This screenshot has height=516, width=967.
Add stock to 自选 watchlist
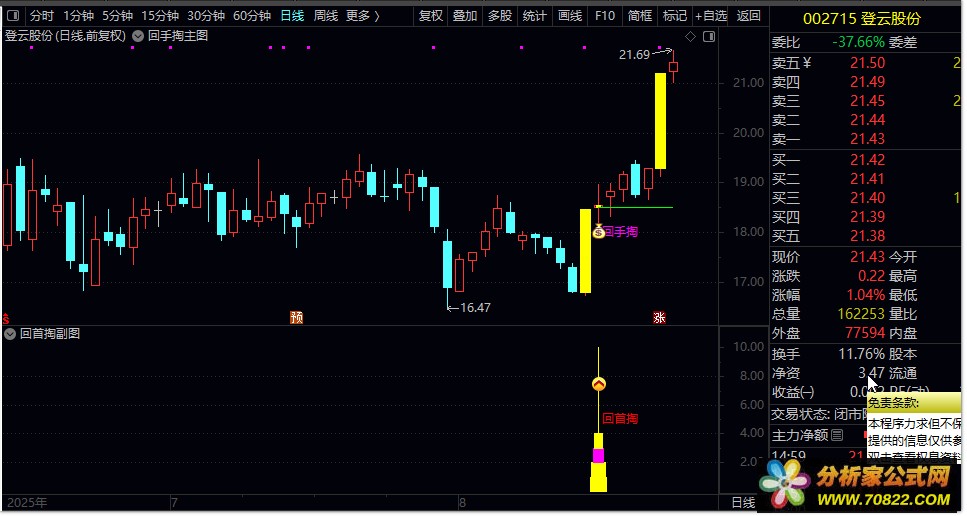[711, 15]
